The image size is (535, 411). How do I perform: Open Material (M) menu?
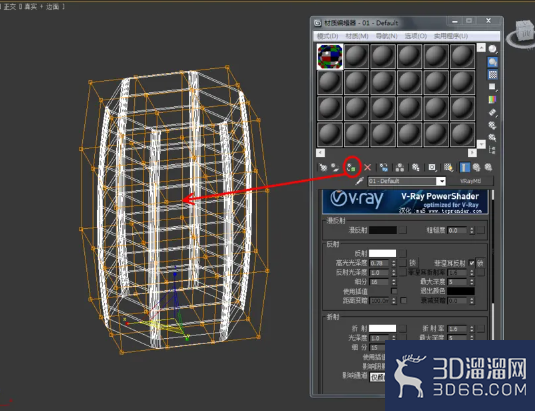coord(357,36)
